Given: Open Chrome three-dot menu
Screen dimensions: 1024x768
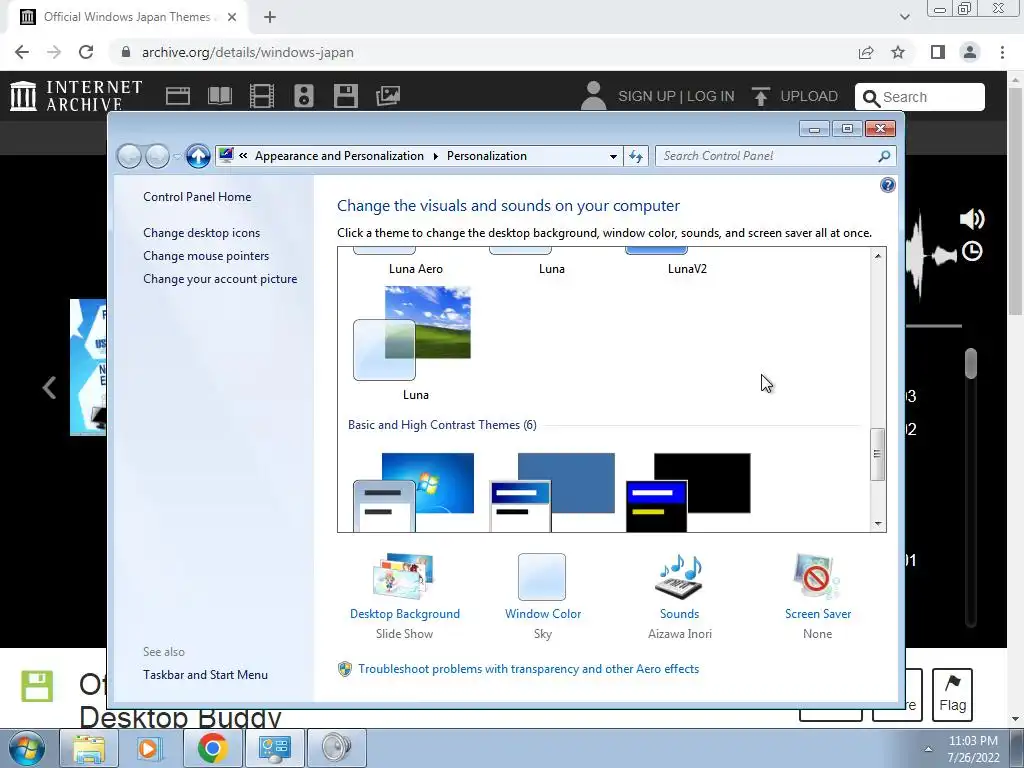Looking at the screenshot, I should pyautogui.click(x=1002, y=52).
